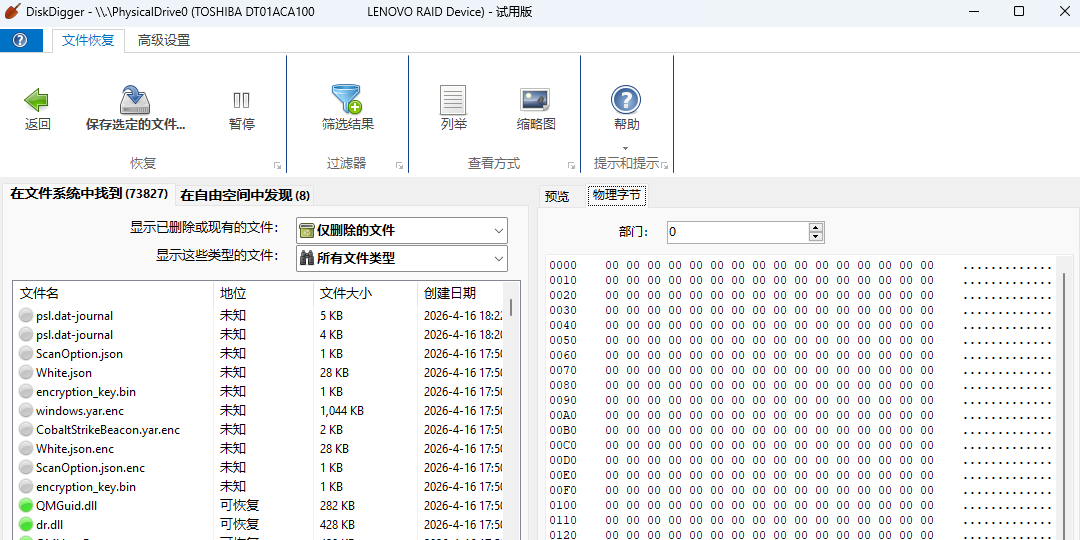The width and height of the screenshot is (1080, 540).
Task: Open the Advanced Settings ribbon tab
Action: 164,41
